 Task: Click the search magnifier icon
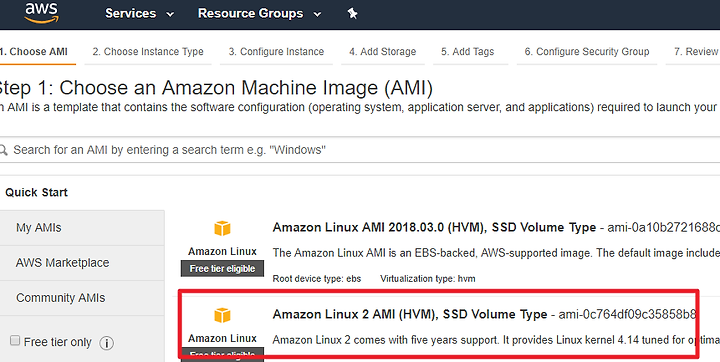click(4, 150)
